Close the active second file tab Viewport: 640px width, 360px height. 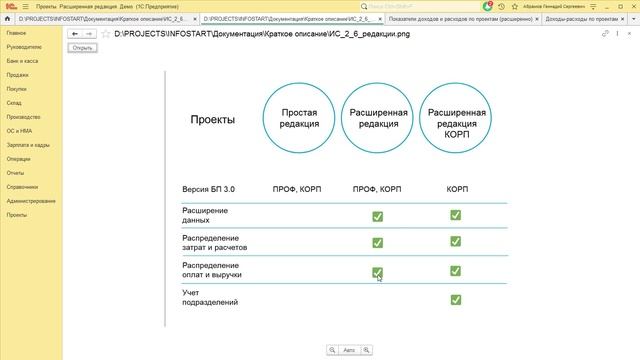point(380,19)
